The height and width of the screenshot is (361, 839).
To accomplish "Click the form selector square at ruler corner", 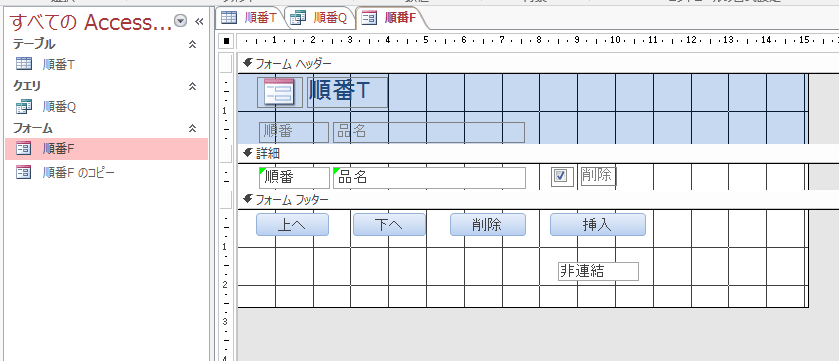I will pos(226,41).
